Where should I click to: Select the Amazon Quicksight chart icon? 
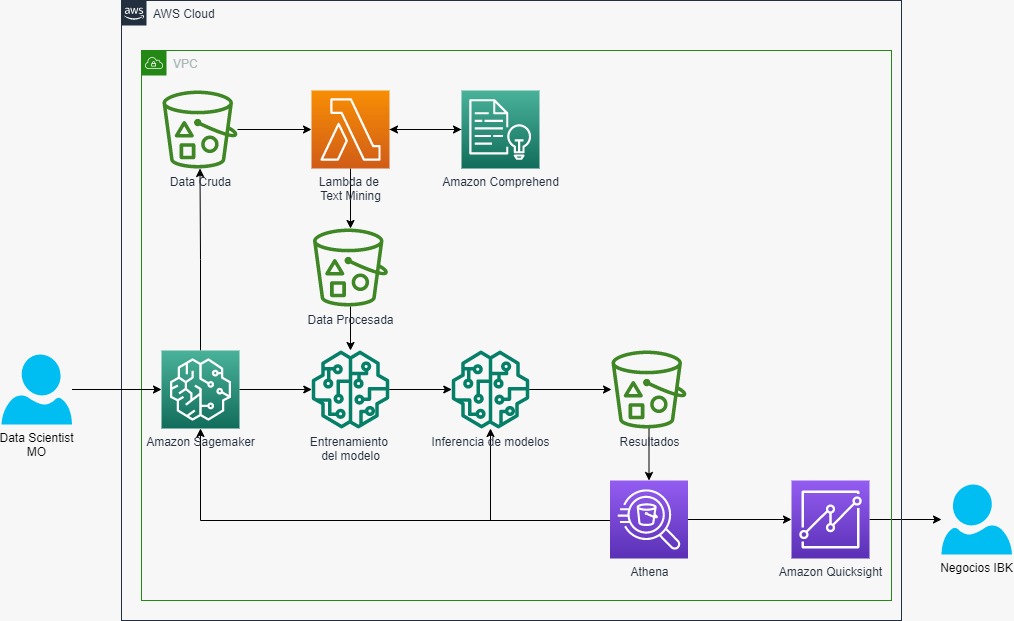point(830,519)
